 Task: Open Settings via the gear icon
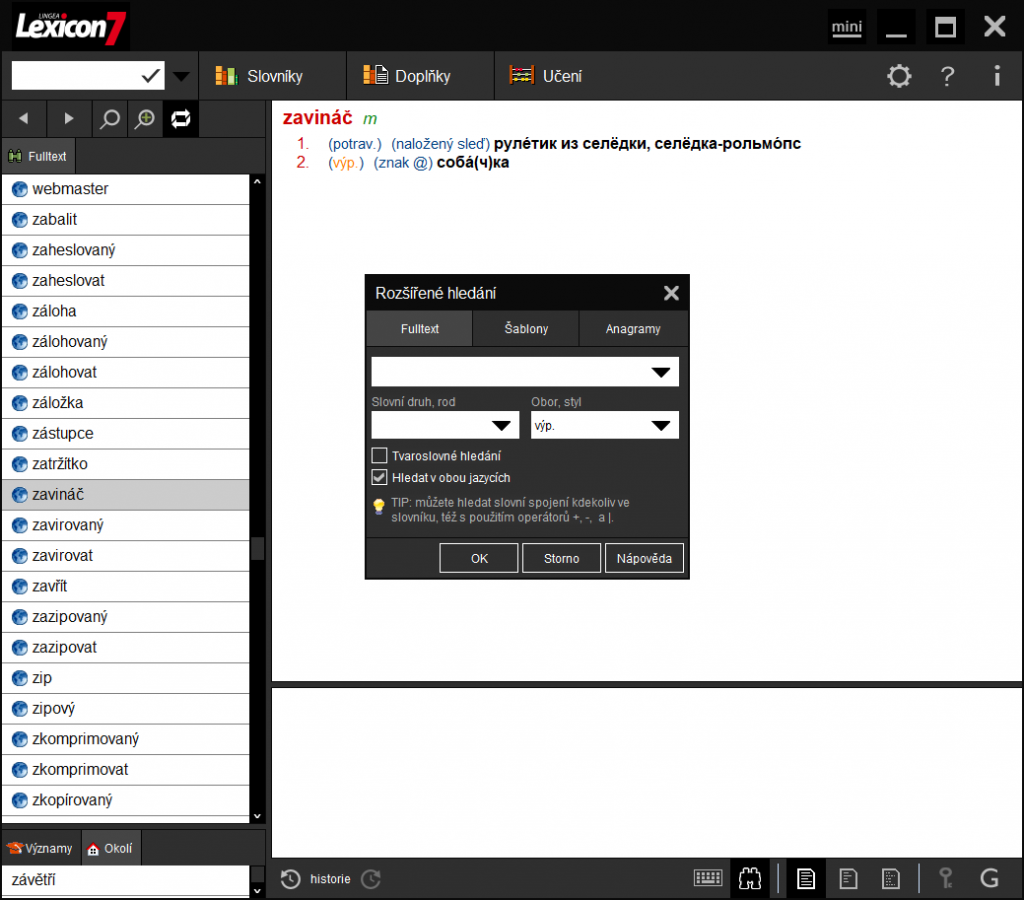pos(899,76)
